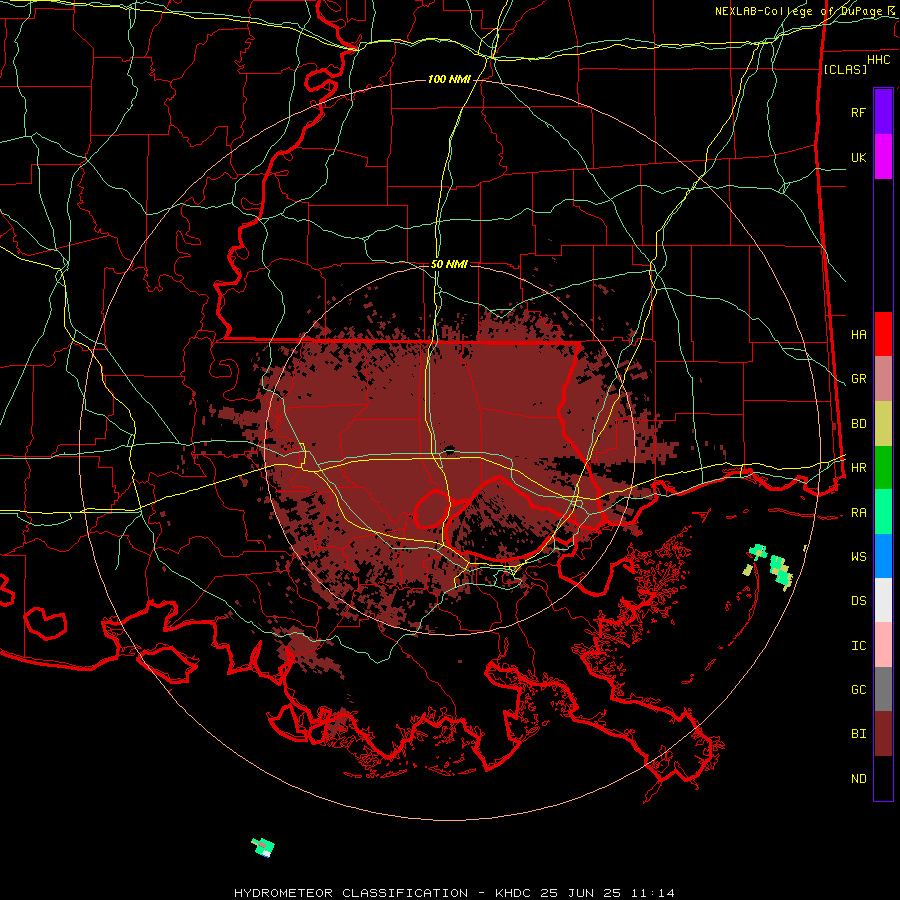900x900 pixels.
Task: Click the HHC product label
Action: click(878, 60)
